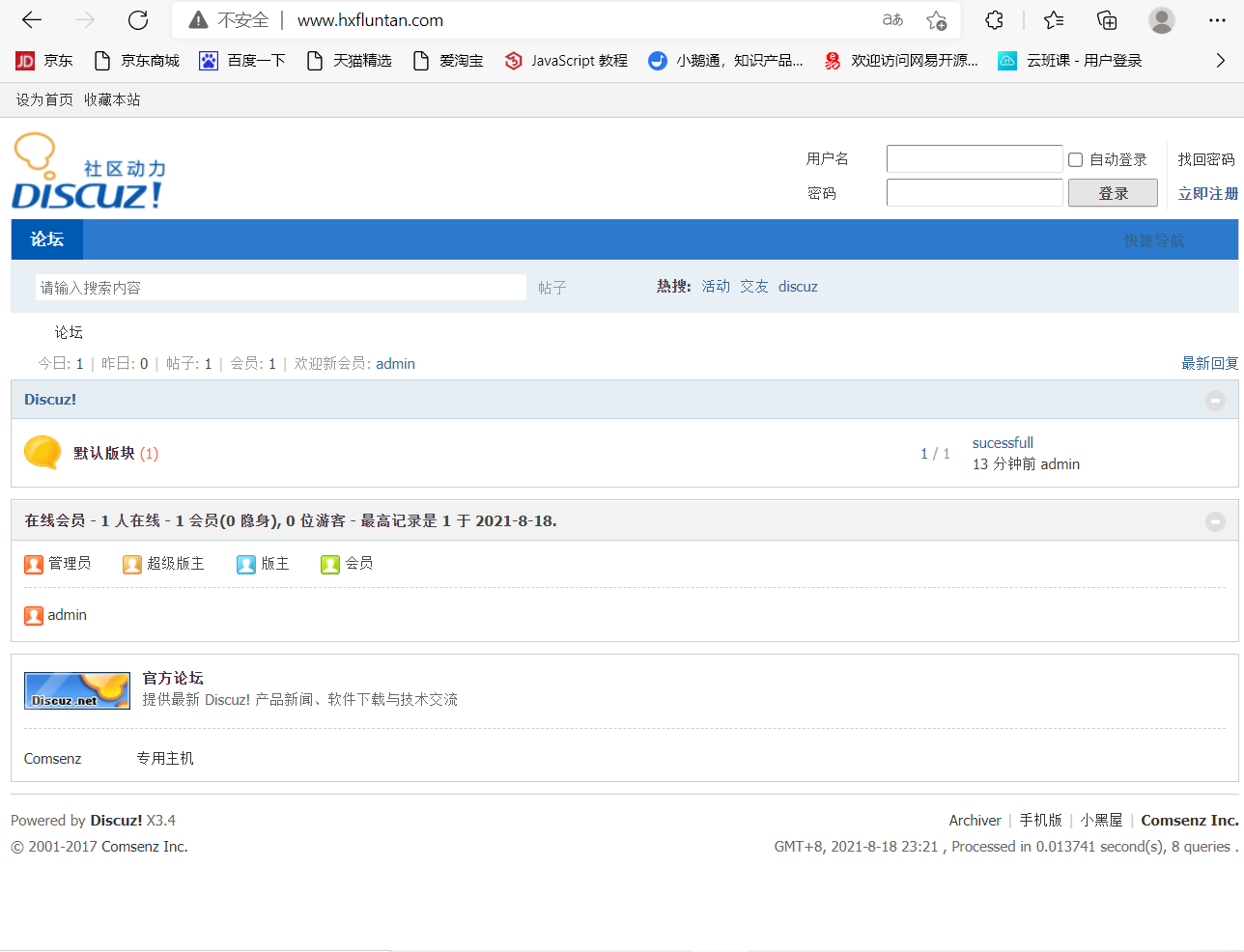Expand the bookmarks bar overflow arrow
1244x952 pixels.
coord(1221,61)
